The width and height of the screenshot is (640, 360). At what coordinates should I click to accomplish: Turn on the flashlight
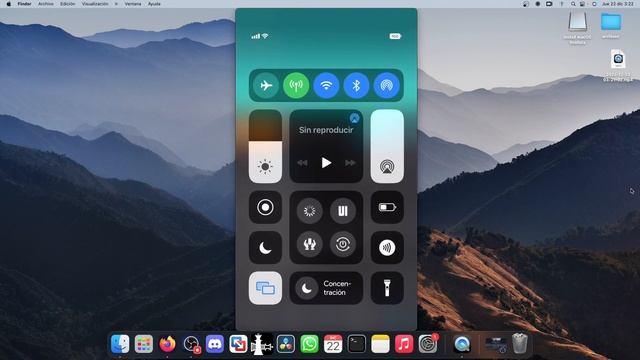pyautogui.click(x=387, y=288)
